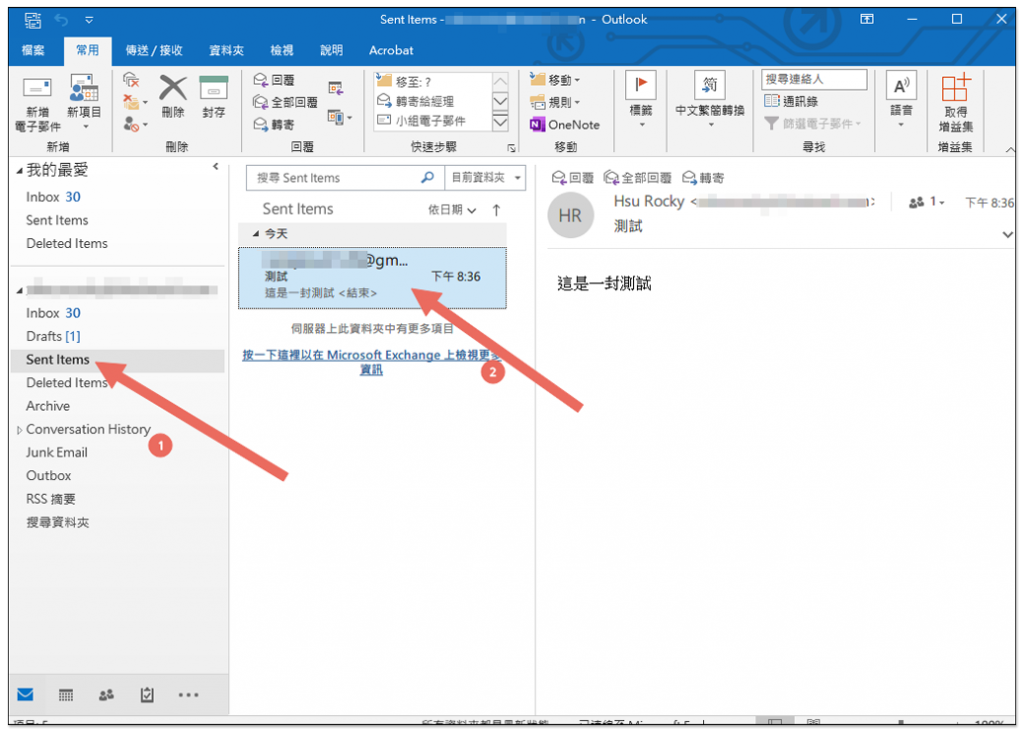Collapse the 今天 group header

[x=256, y=233]
